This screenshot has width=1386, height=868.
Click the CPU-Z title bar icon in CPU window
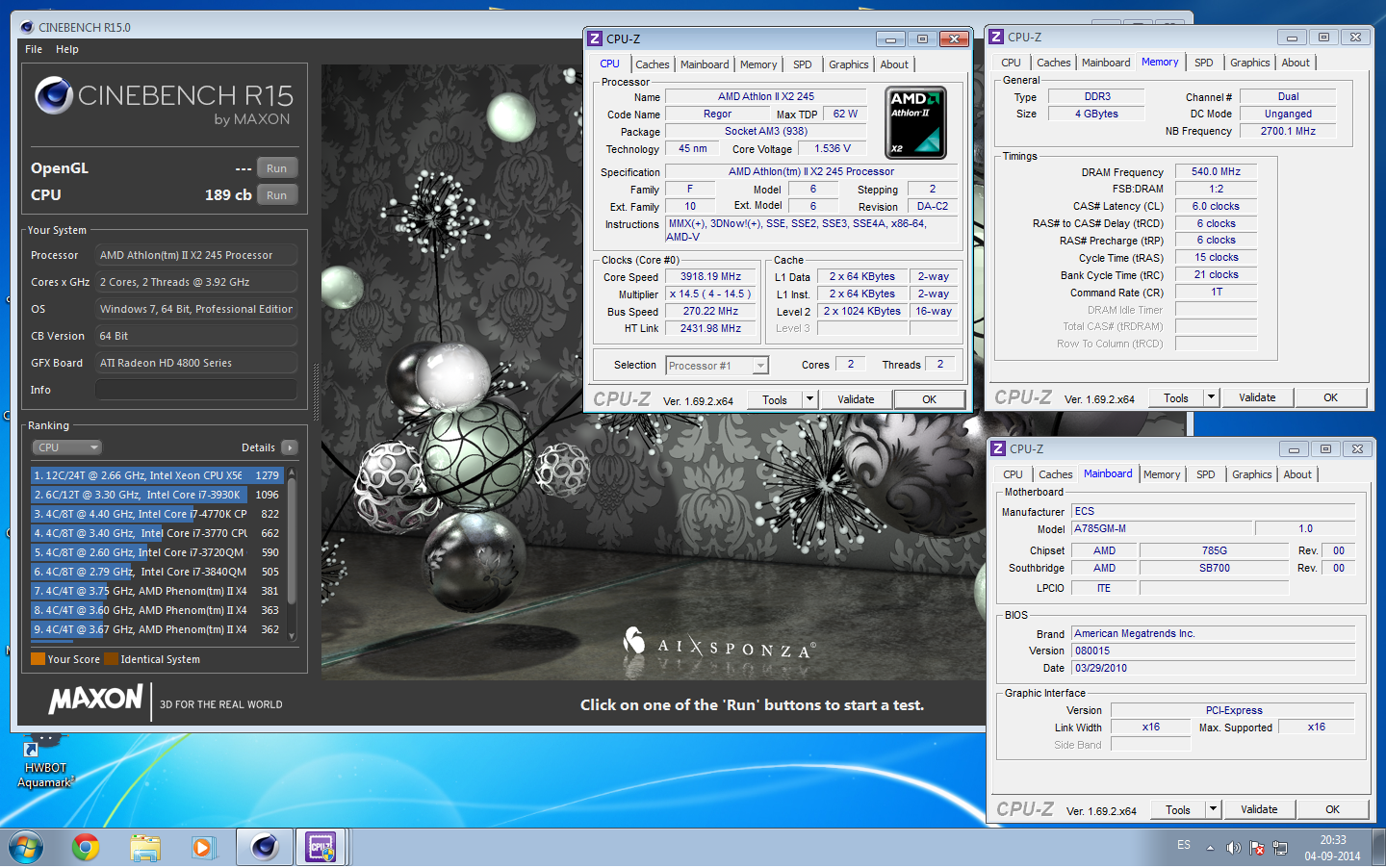(x=595, y=38)
